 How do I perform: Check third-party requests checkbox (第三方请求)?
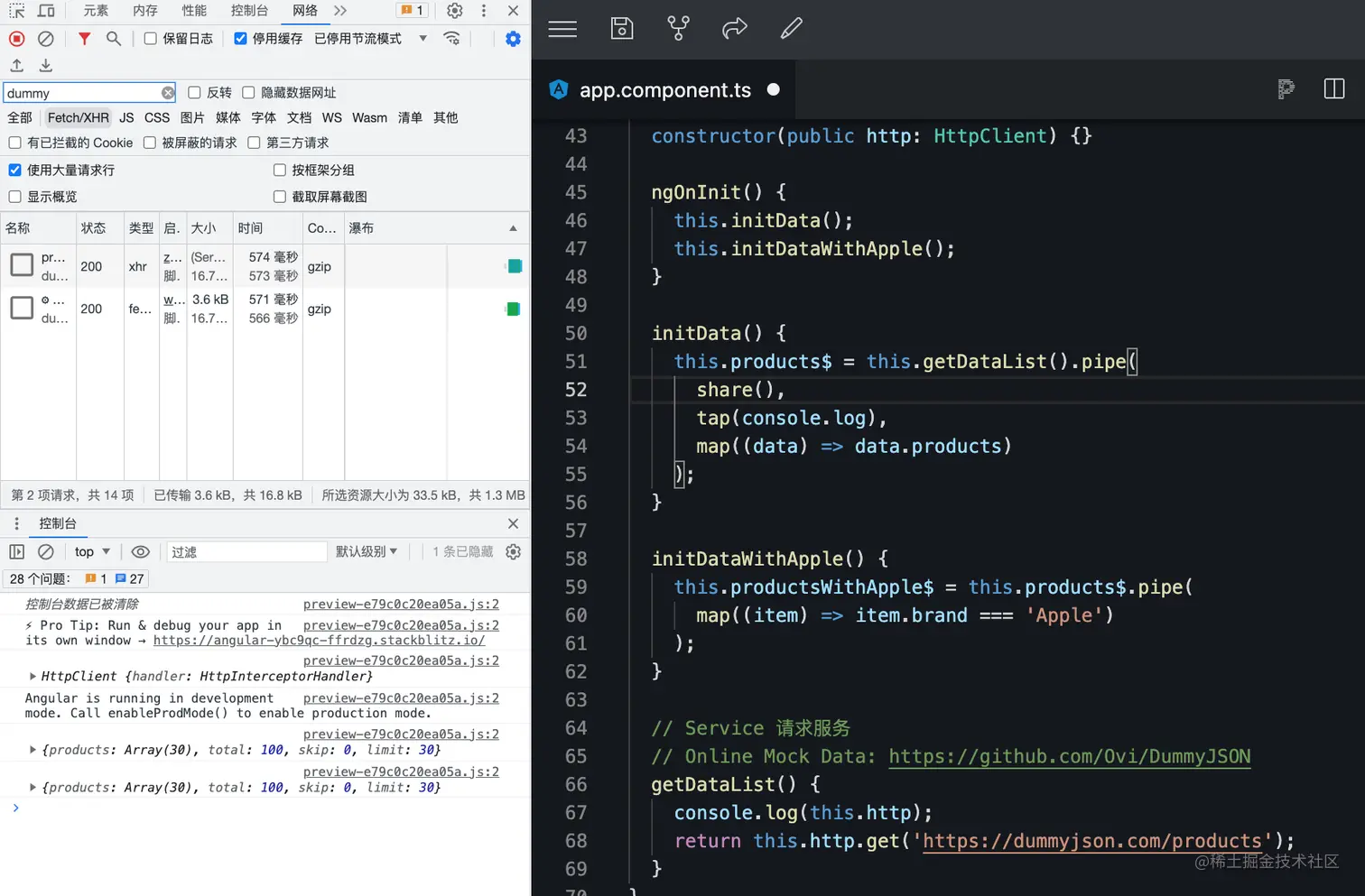(254, 143)
